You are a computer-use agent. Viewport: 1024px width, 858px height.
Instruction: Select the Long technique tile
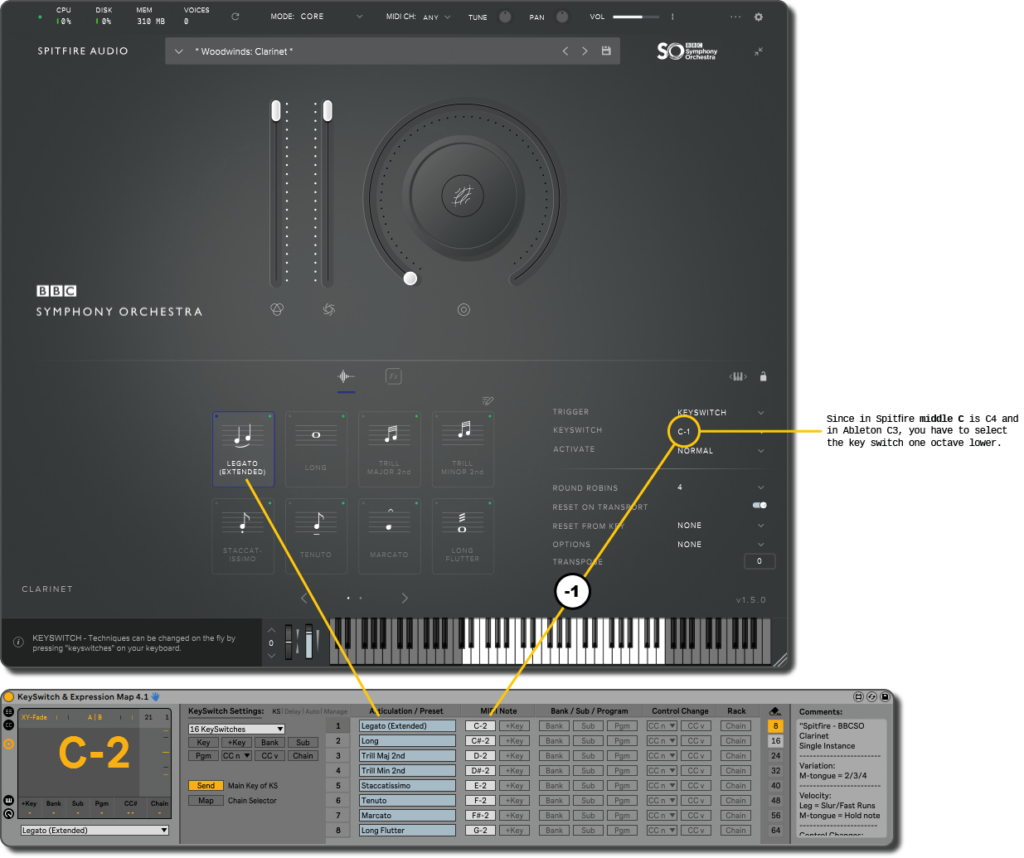pos(315,449)
